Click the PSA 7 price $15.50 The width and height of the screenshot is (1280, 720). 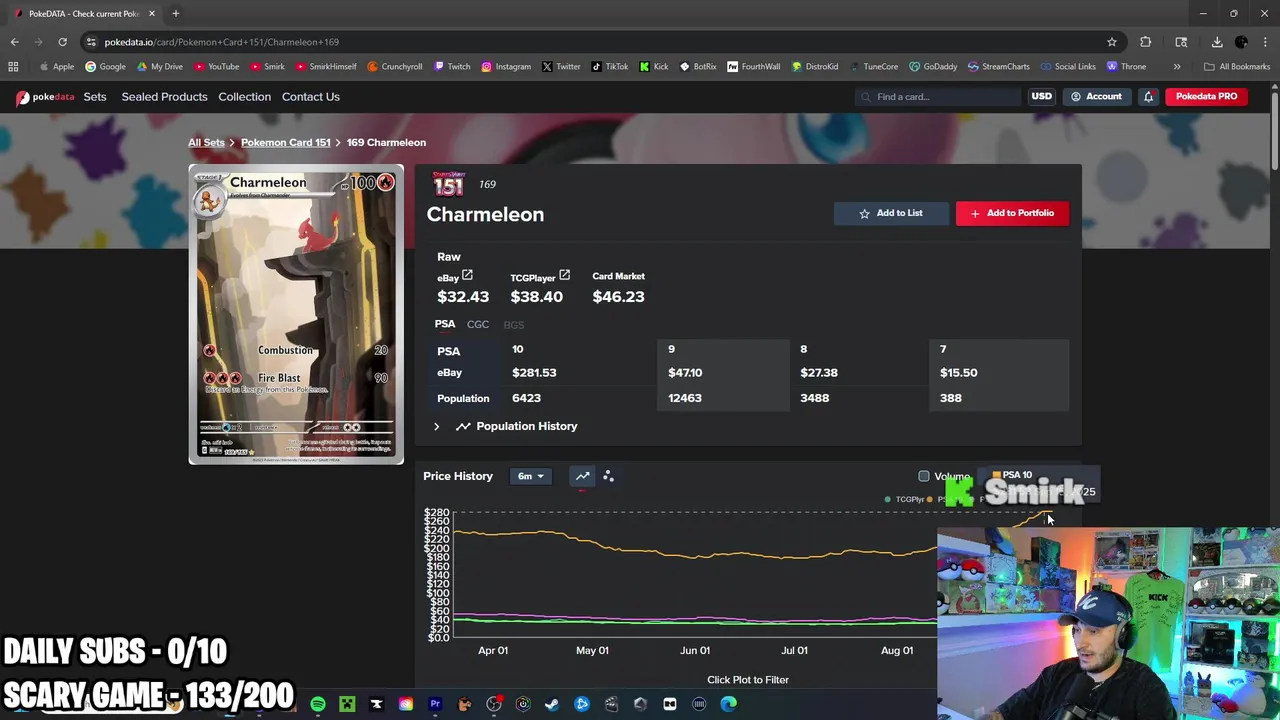(x=959, y=372)
